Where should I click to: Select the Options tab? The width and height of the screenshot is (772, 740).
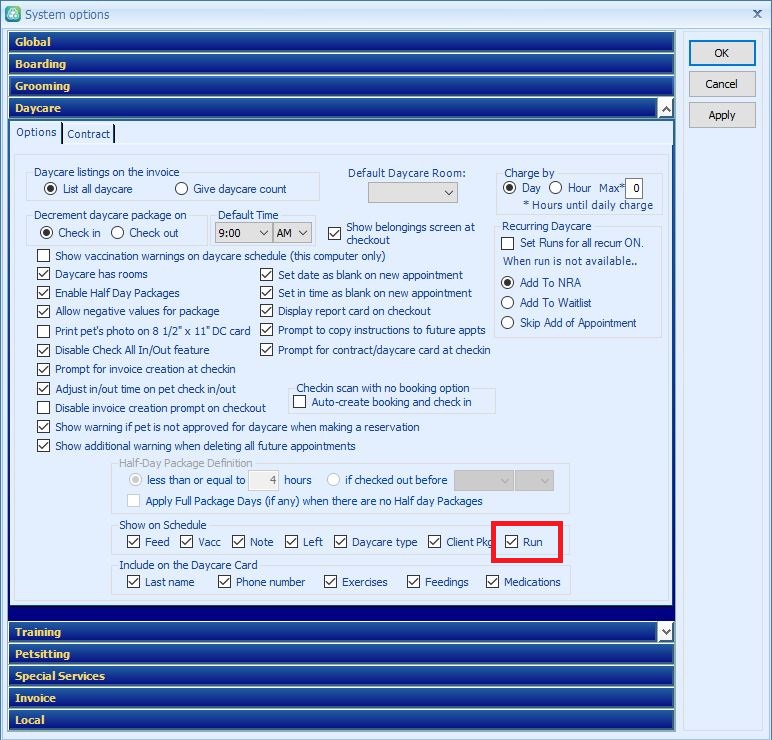click(36, 132)
